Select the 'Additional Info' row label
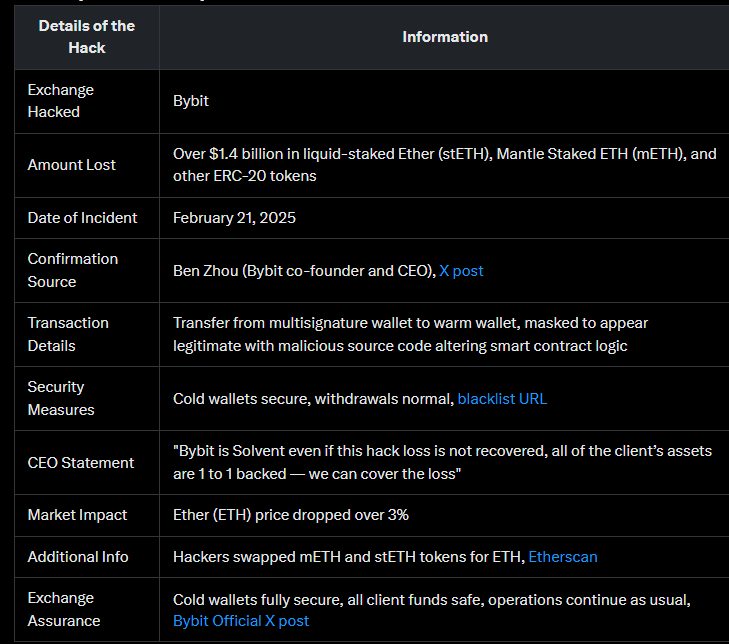The height and width of the screenshot is (644, 729). pyautogui.click(x=78, y=557)
